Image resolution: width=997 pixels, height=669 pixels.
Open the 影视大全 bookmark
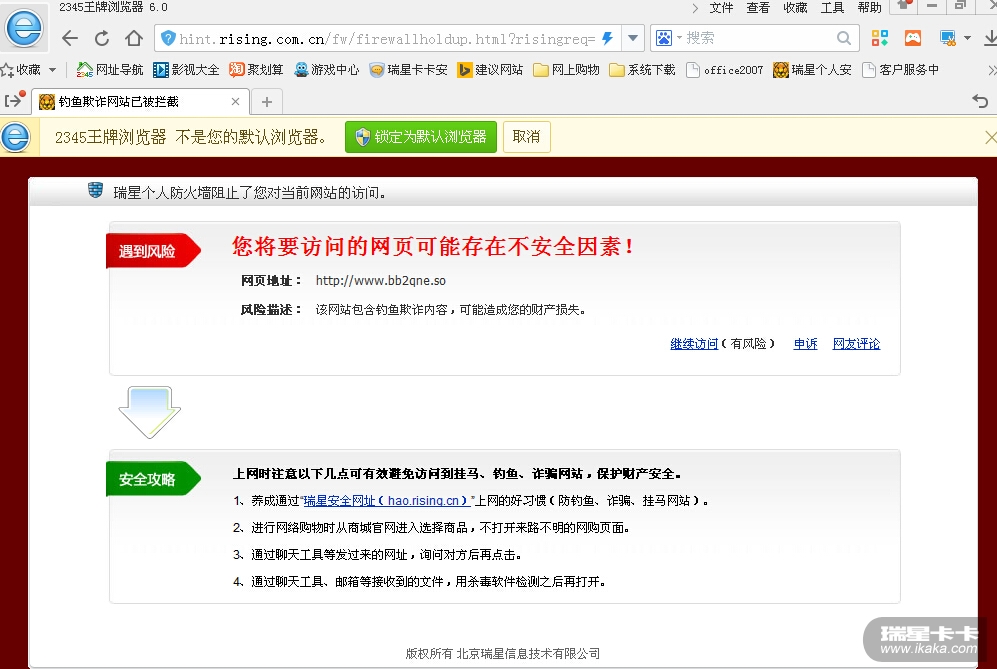(x=186, y=70)
